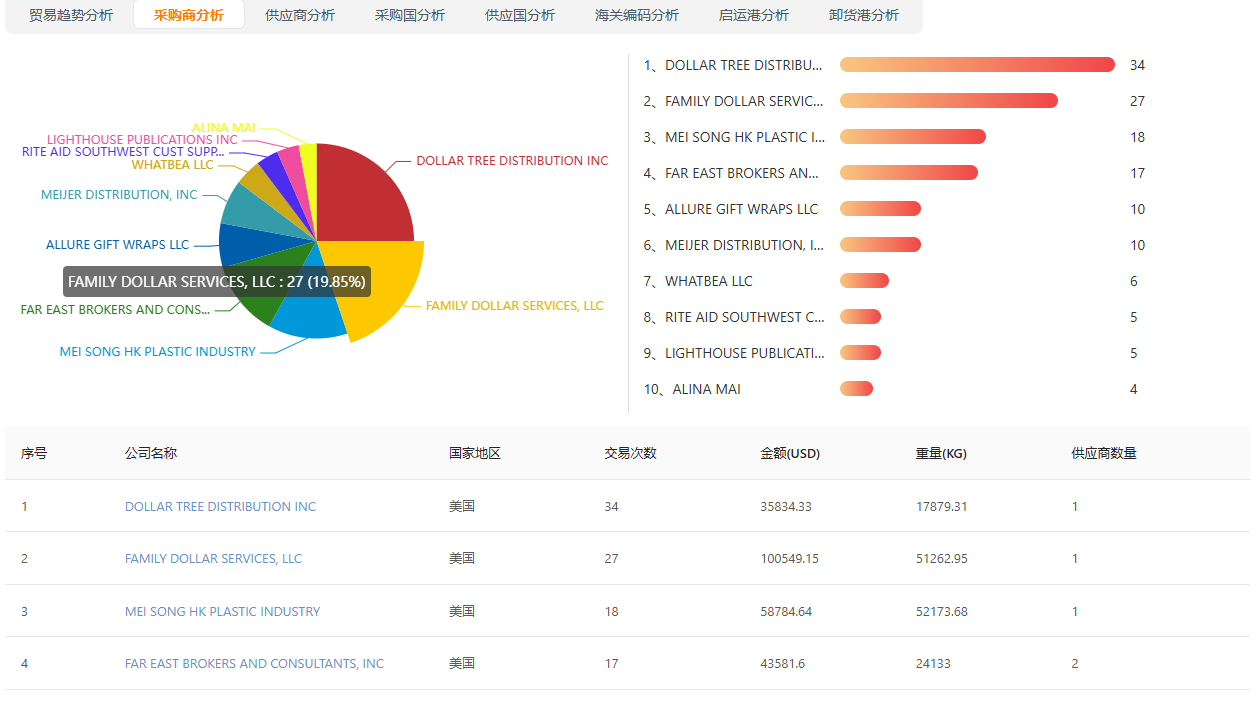This screenshot has width=1259, height=709.
Task: Click weight cell 52173.68
Action: [942, 611]
